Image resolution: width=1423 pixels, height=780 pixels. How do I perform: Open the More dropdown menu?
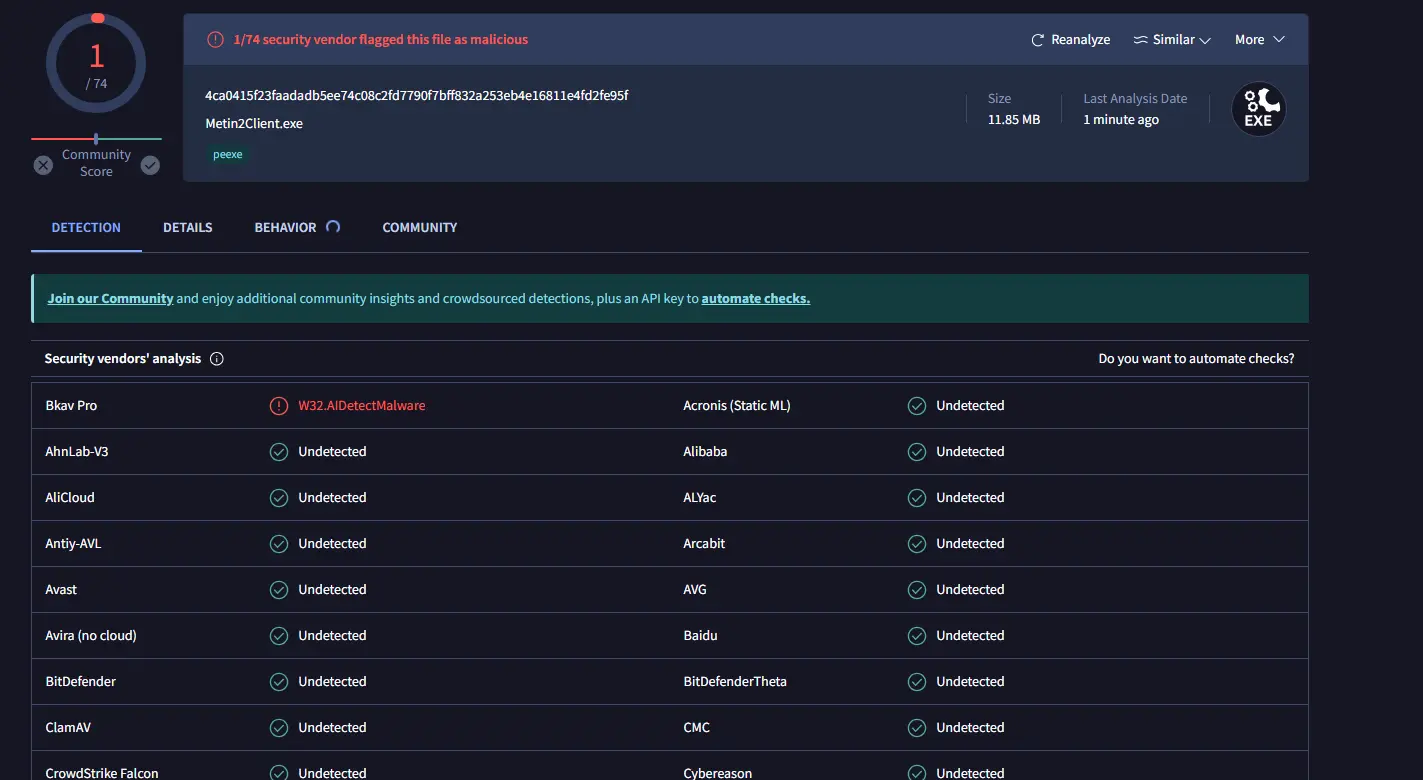1259,40
